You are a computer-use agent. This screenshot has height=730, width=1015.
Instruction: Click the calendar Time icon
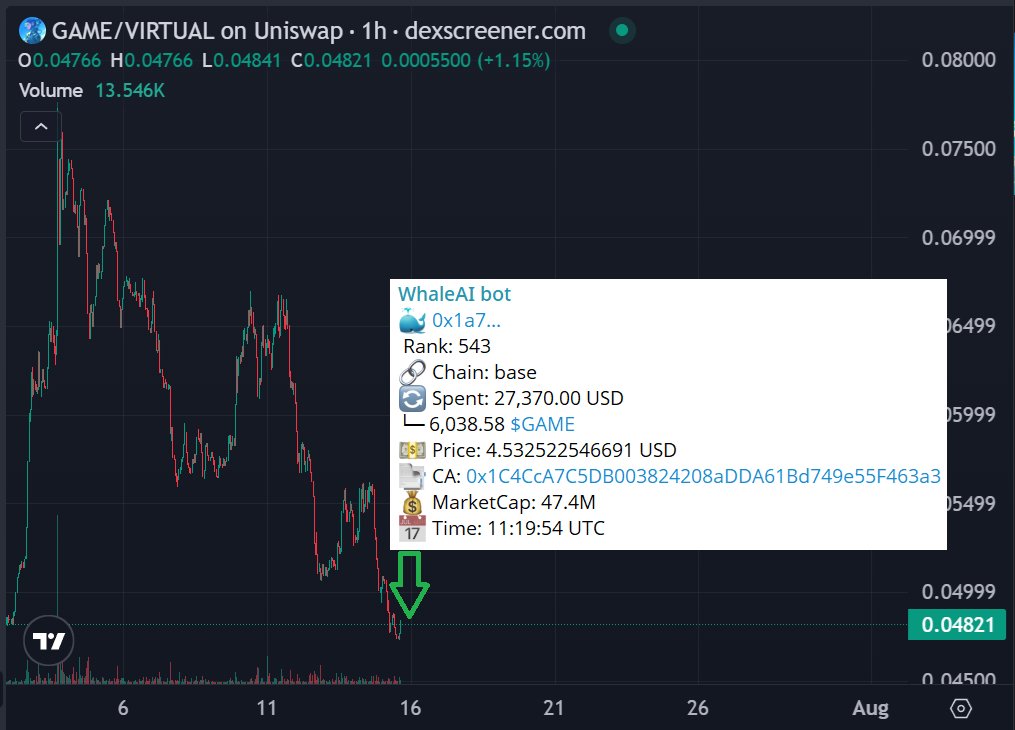click(x=412, y=528)
